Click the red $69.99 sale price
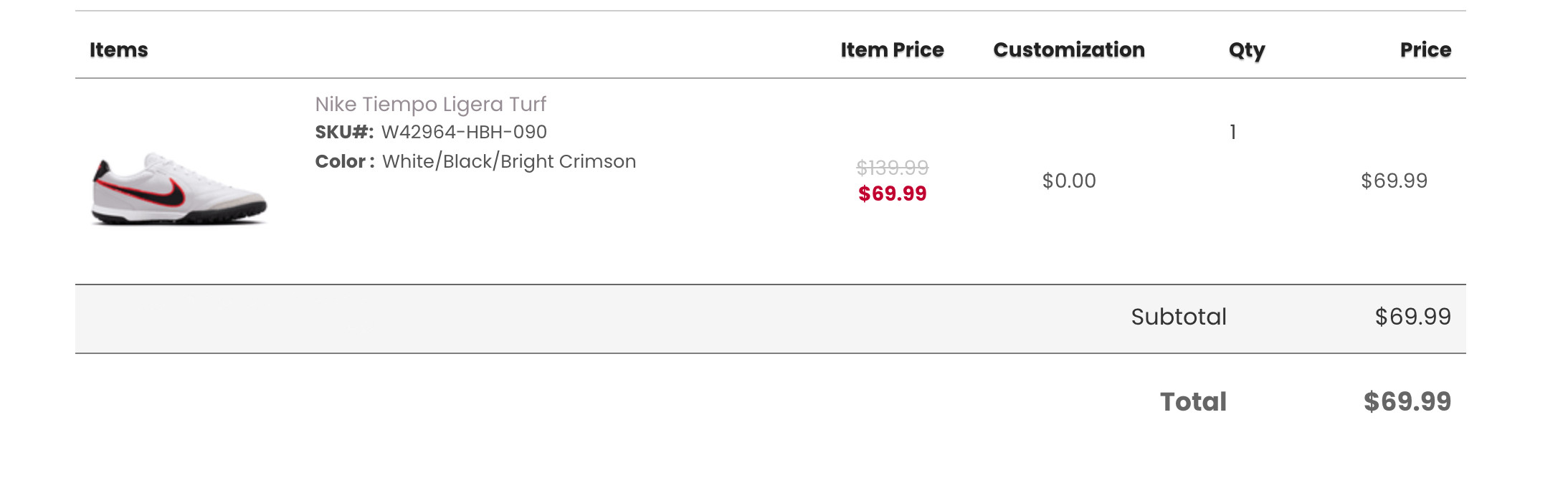This screenshot has width=1568, height=483. coord(892,193)
